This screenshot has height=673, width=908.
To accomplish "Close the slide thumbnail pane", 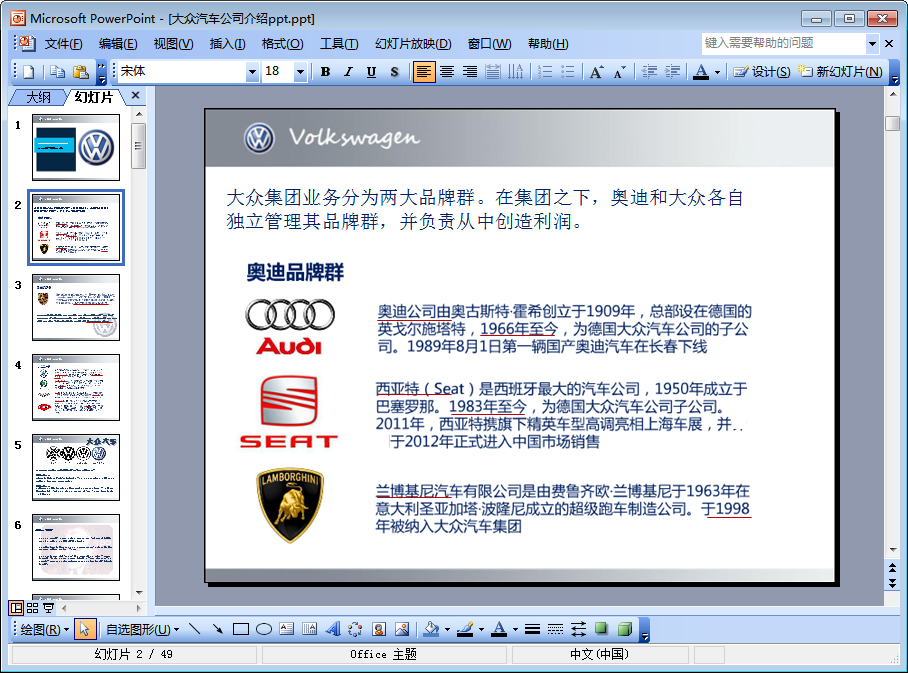I will pos(136,96).
